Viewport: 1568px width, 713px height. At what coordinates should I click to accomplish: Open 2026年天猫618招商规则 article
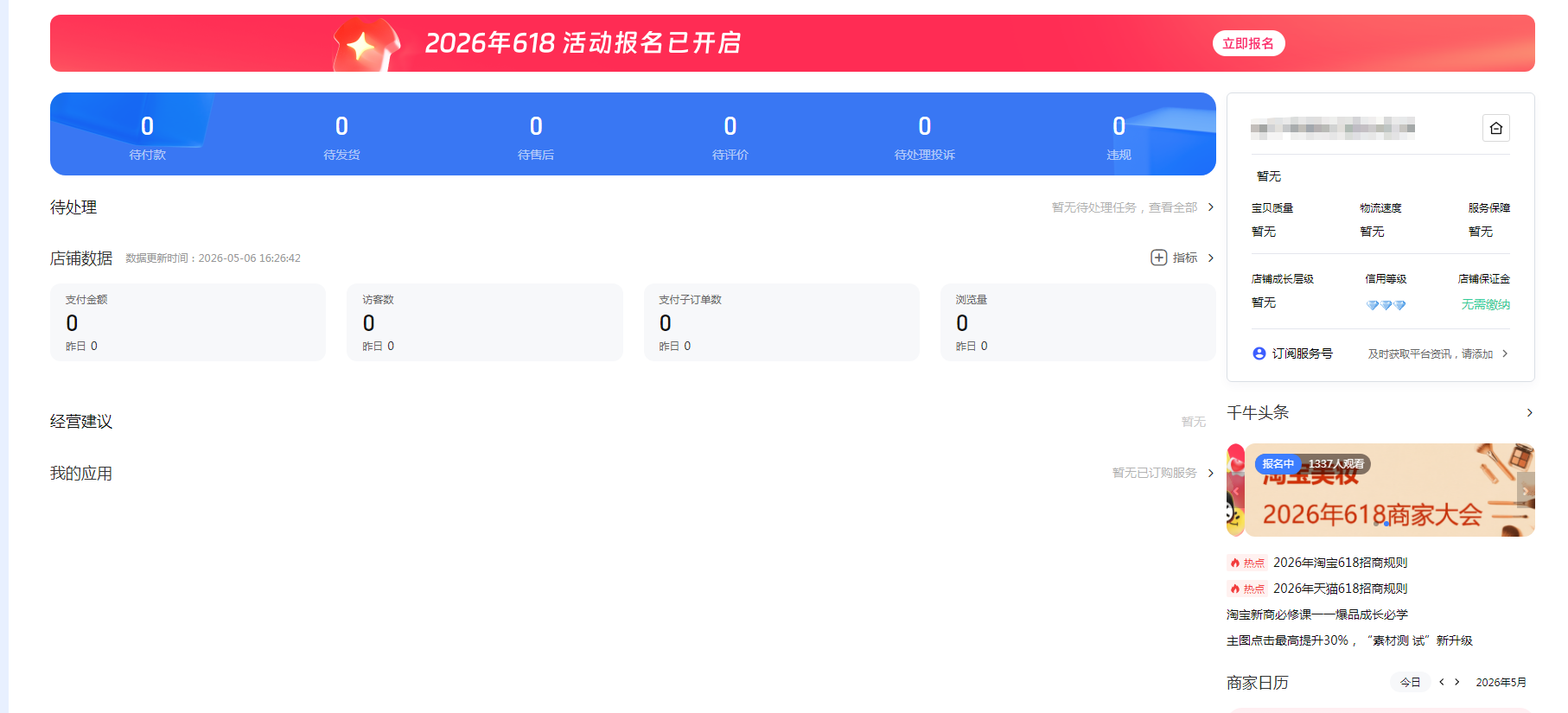tap(1340, 589)
